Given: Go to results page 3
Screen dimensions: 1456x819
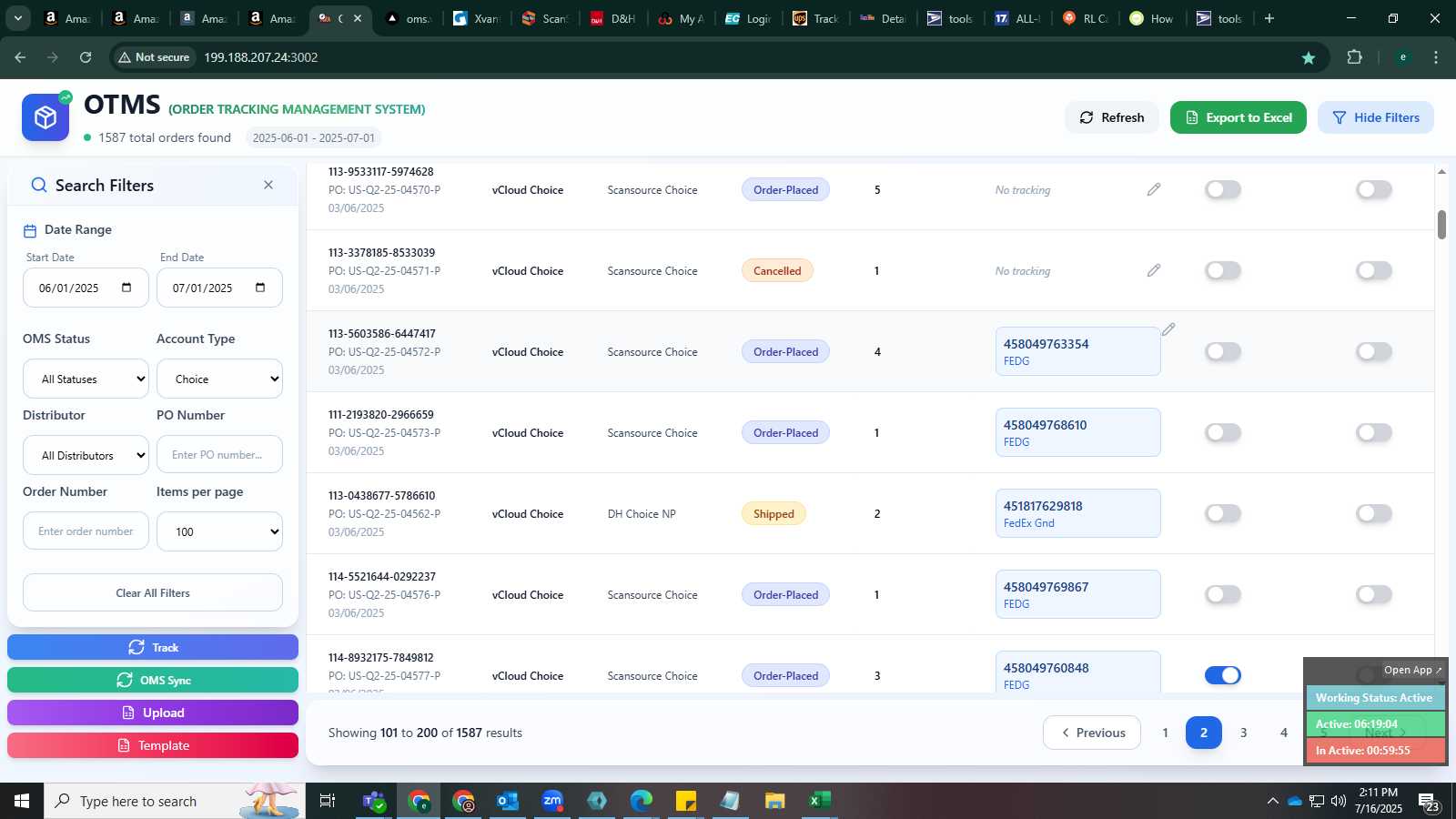Looking at the screenshot, I should [1244, 733].
